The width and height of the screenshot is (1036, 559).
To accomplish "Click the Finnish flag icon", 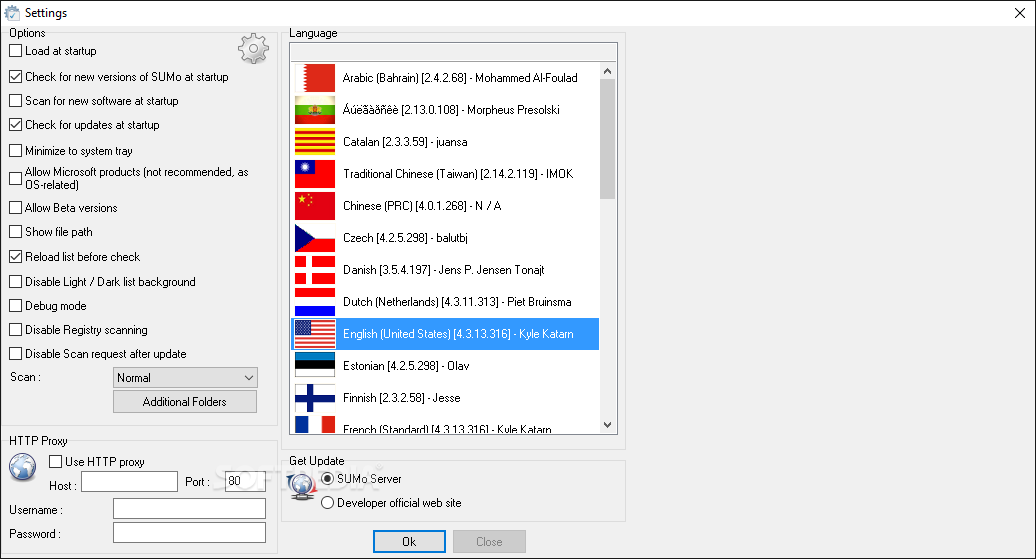I will tap(315, 398).
